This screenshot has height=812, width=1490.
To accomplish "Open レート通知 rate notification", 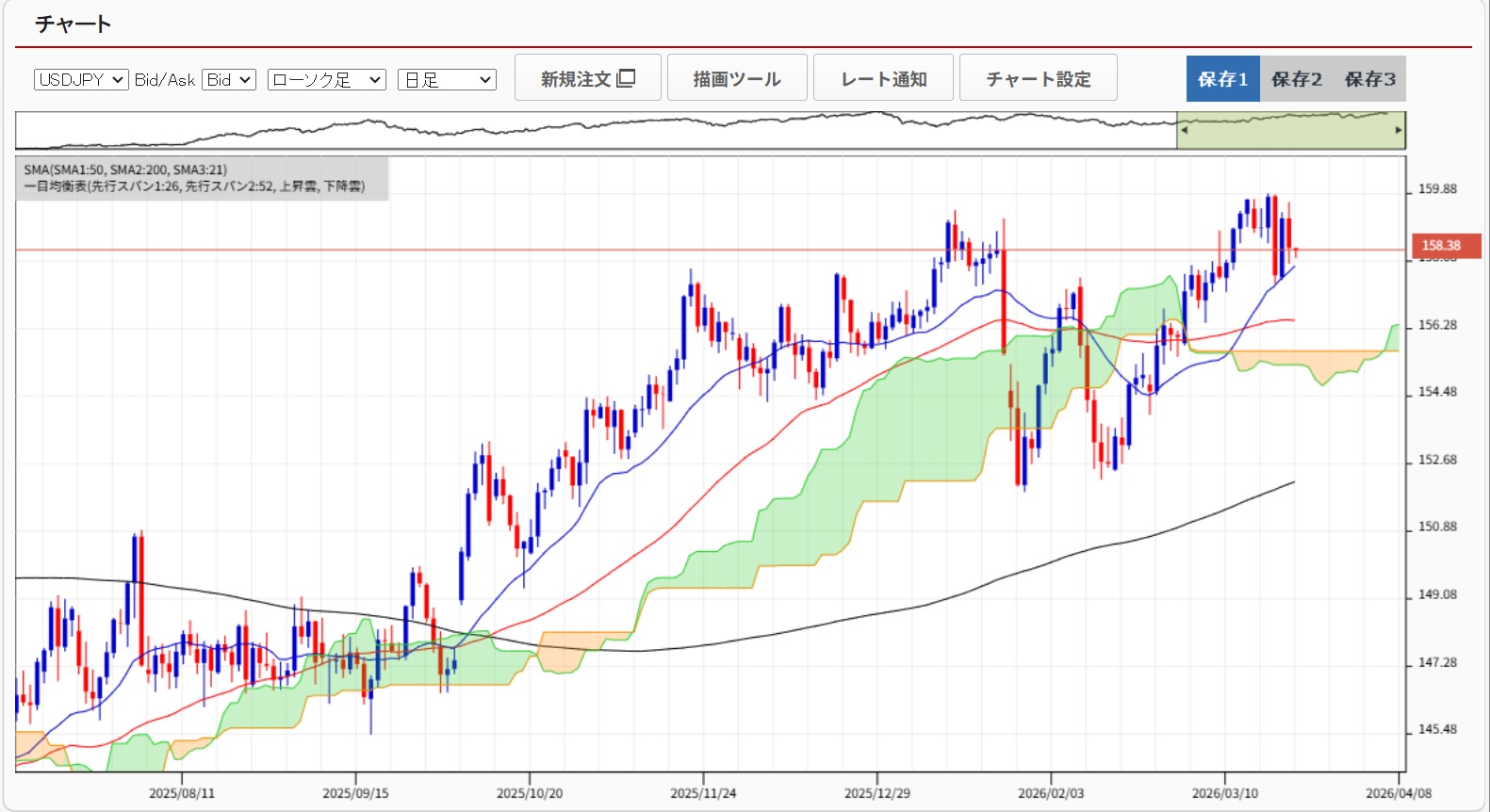I will 883,79.
